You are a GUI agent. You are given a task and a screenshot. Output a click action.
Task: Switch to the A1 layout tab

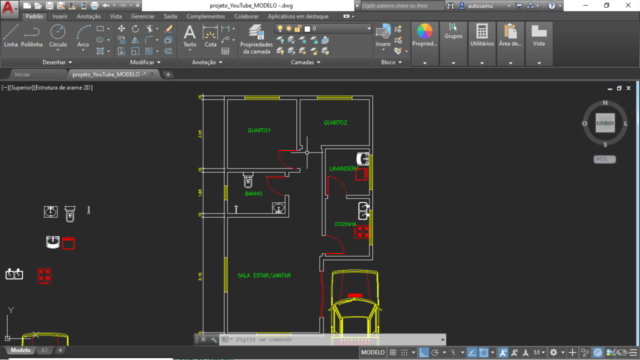pyautogui.click(x=44, y=350)
